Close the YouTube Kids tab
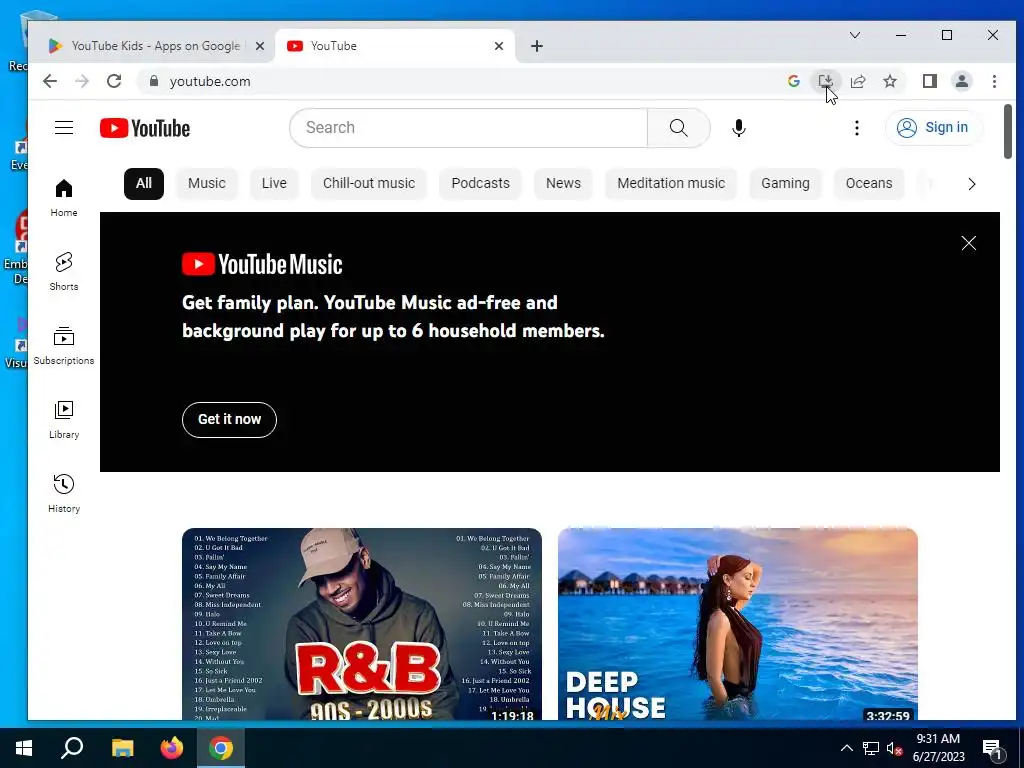 tap(259, 46)
